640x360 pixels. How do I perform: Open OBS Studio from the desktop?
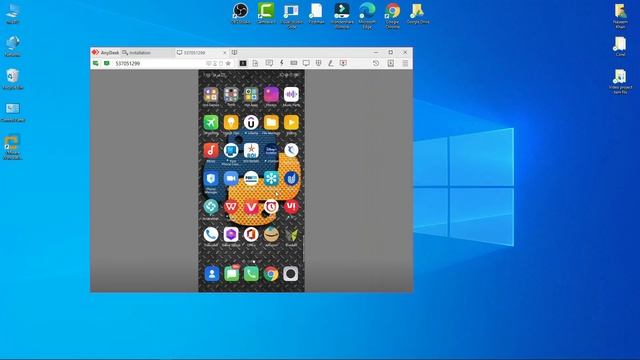pos(240,13)
